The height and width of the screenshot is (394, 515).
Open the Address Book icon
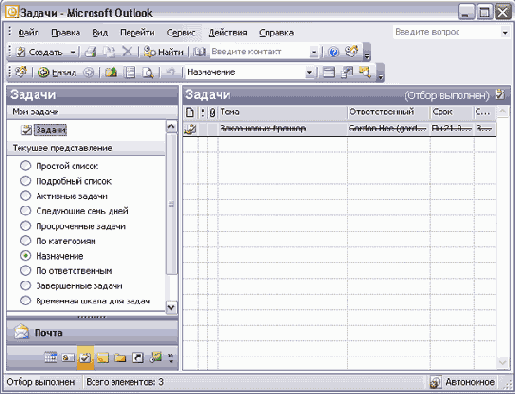click(200, 52)
